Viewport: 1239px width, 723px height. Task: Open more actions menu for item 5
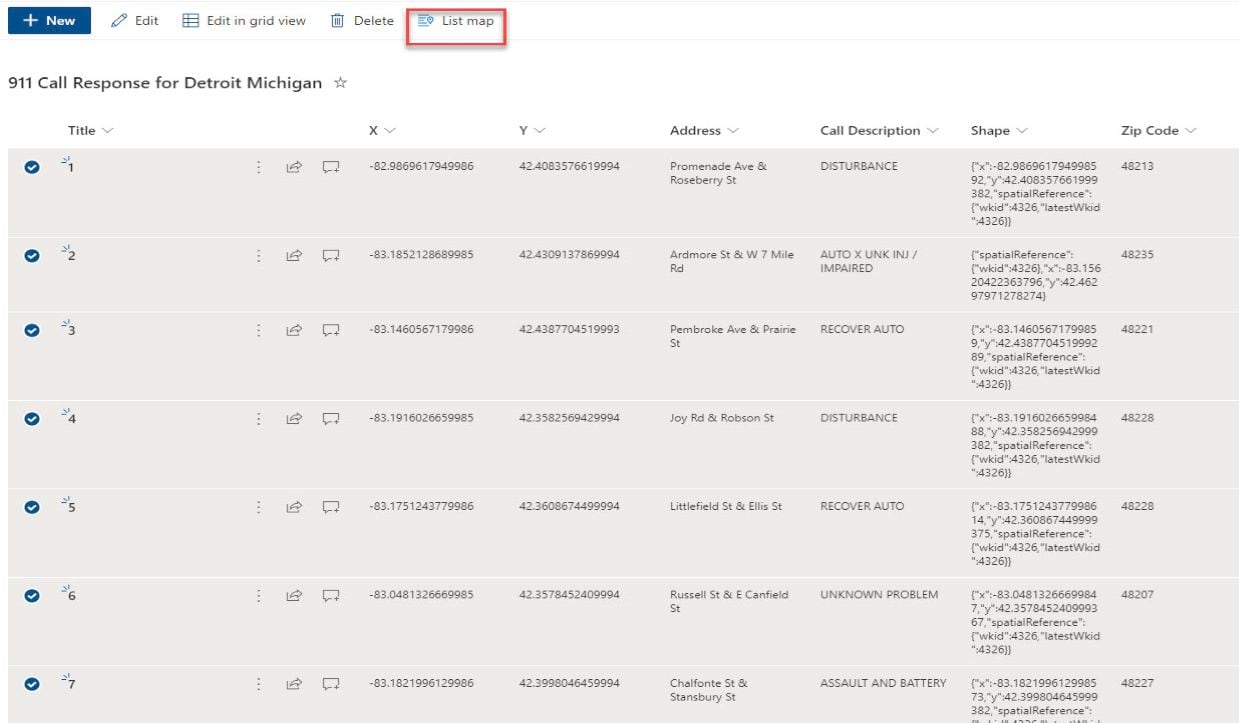click(259, 507)
